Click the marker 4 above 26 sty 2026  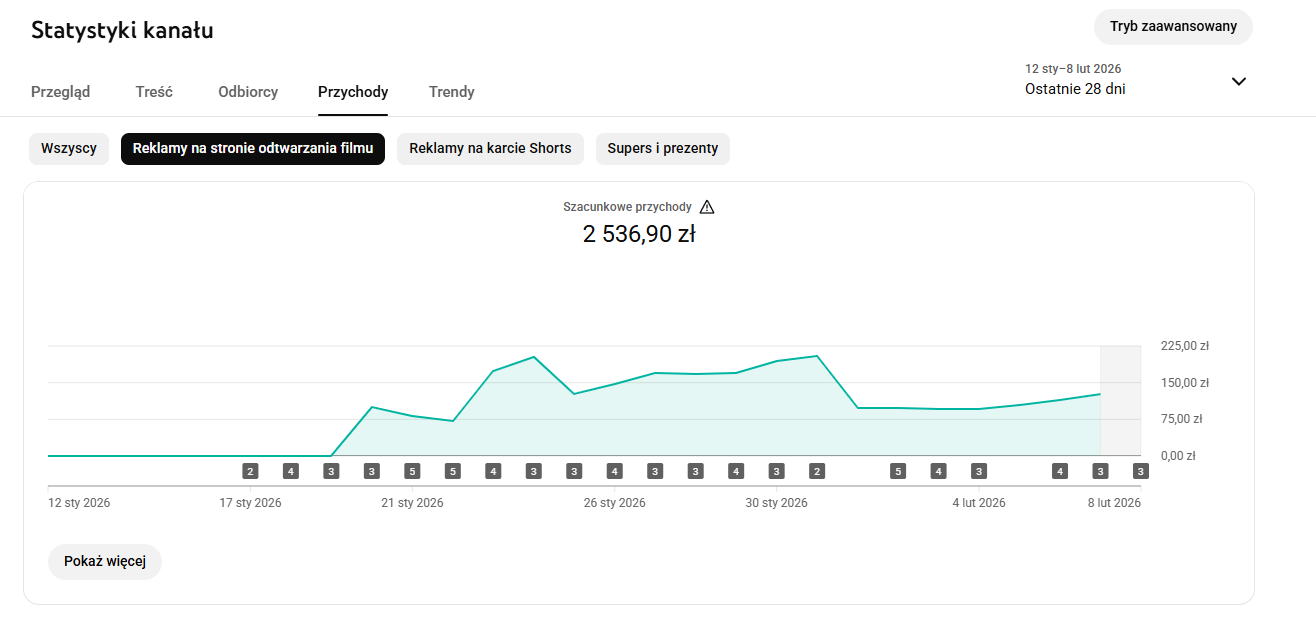click(614, 471)
